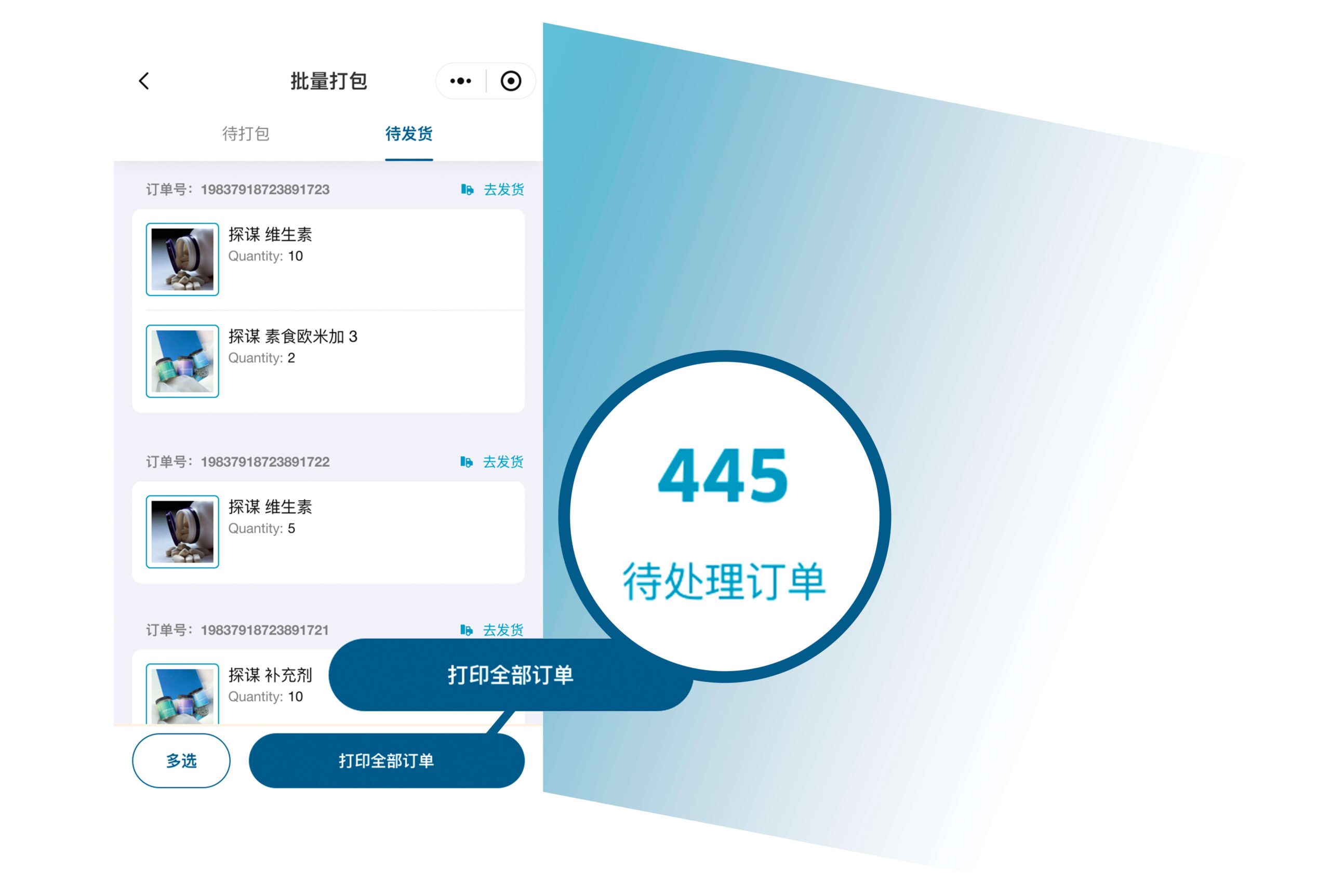Viewport: 1330px width, 896px height.
Task: Open thumbnail of 探谋 素食欧米加 3
Action: tap(182, 361)
